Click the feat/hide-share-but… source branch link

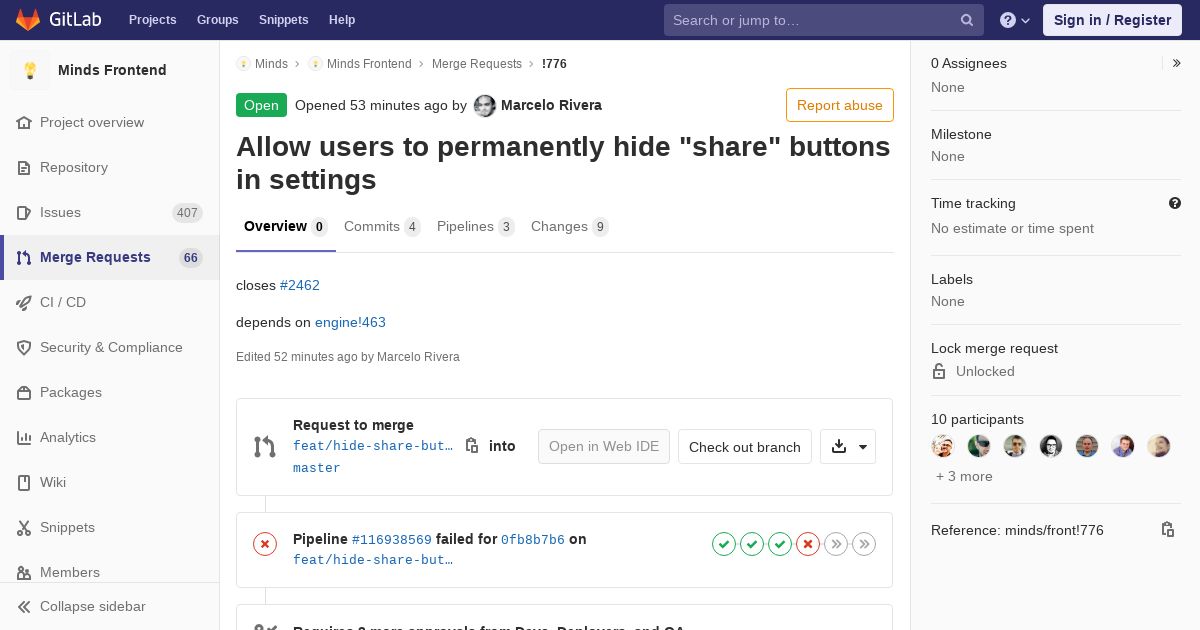pyautogui.click(x=373, y=446)
